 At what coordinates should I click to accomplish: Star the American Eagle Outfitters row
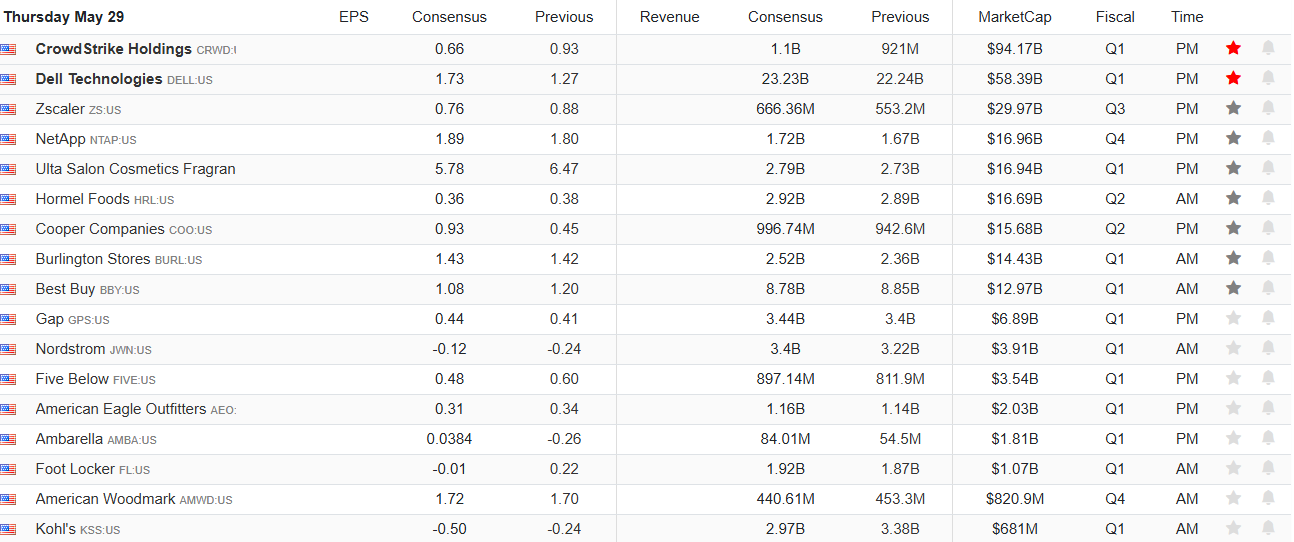tap(1233, 408)
